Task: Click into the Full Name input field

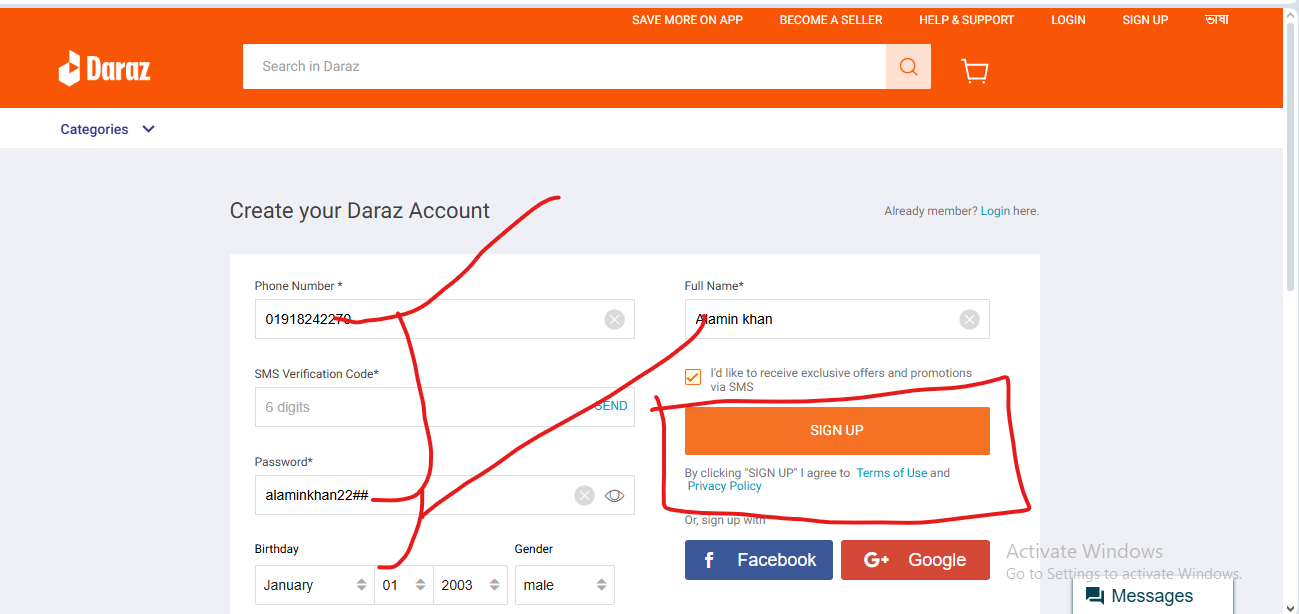Action: [x=837, y=319]
